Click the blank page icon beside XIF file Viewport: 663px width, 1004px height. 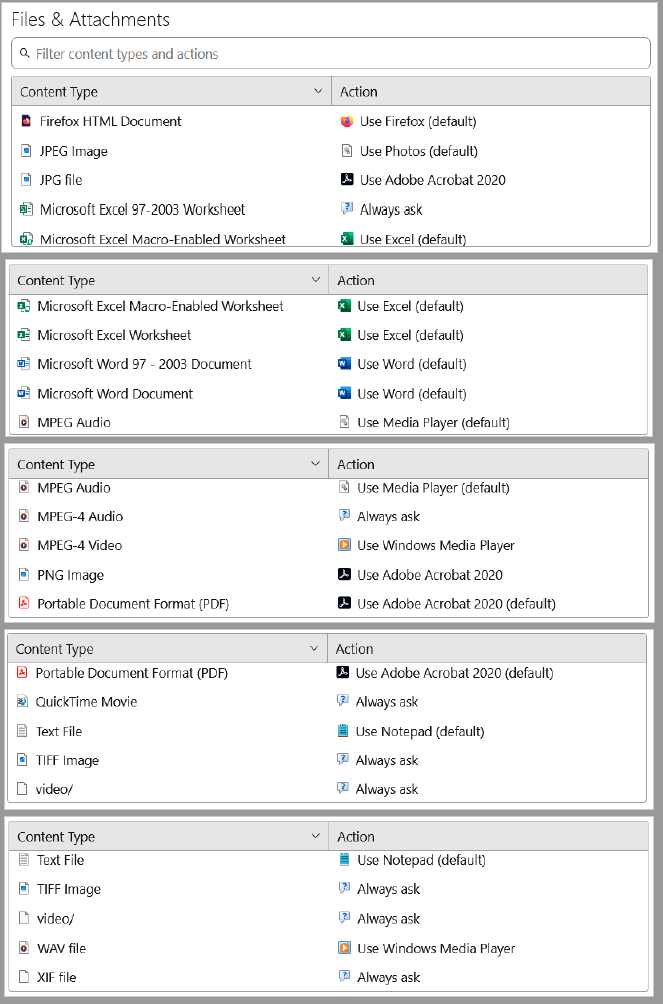(x=24, y=977)
